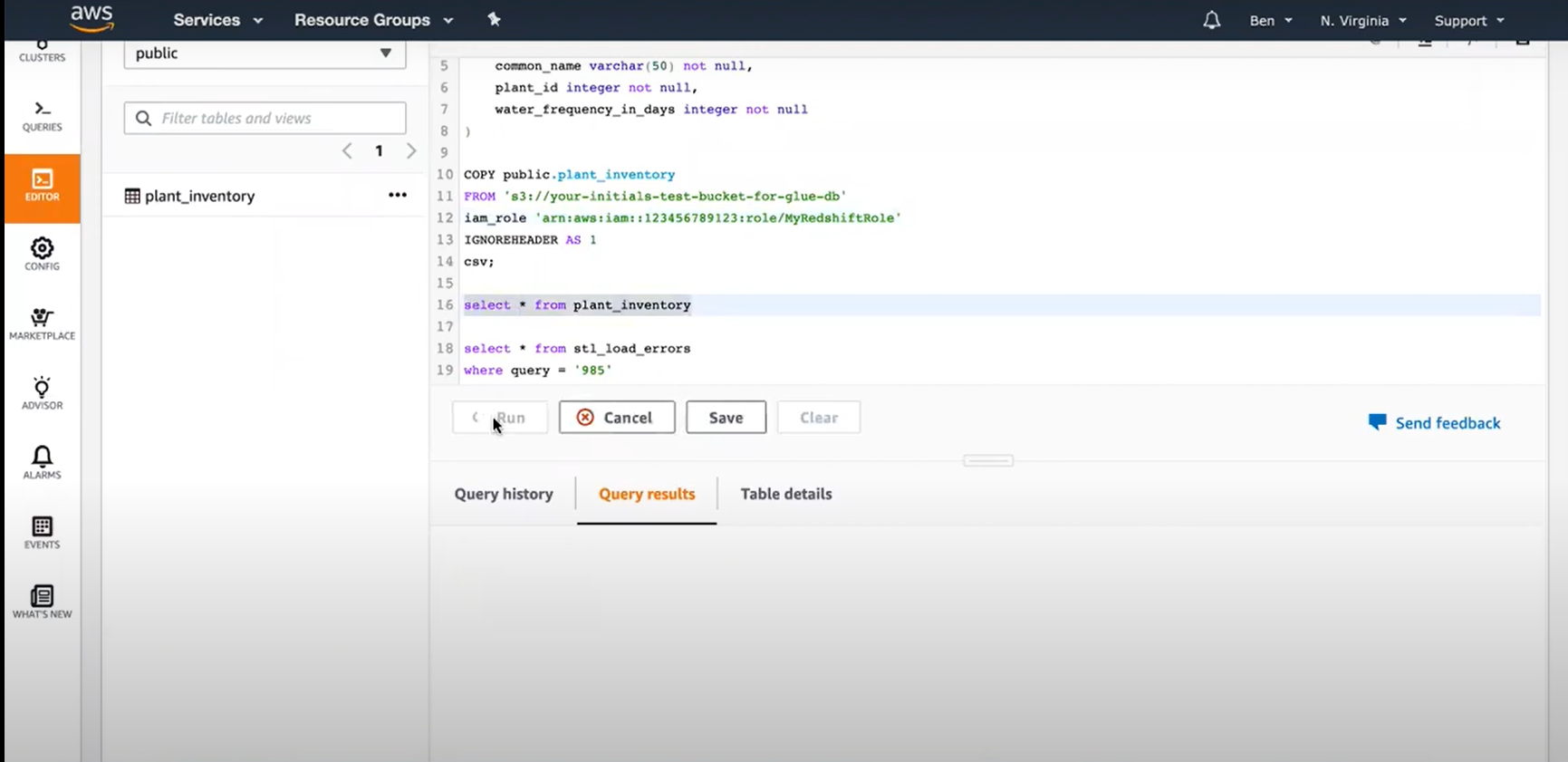The image size is (1568, 762).
Task: Click the common_name varchar(50) line
Action: tap(623, 66)
